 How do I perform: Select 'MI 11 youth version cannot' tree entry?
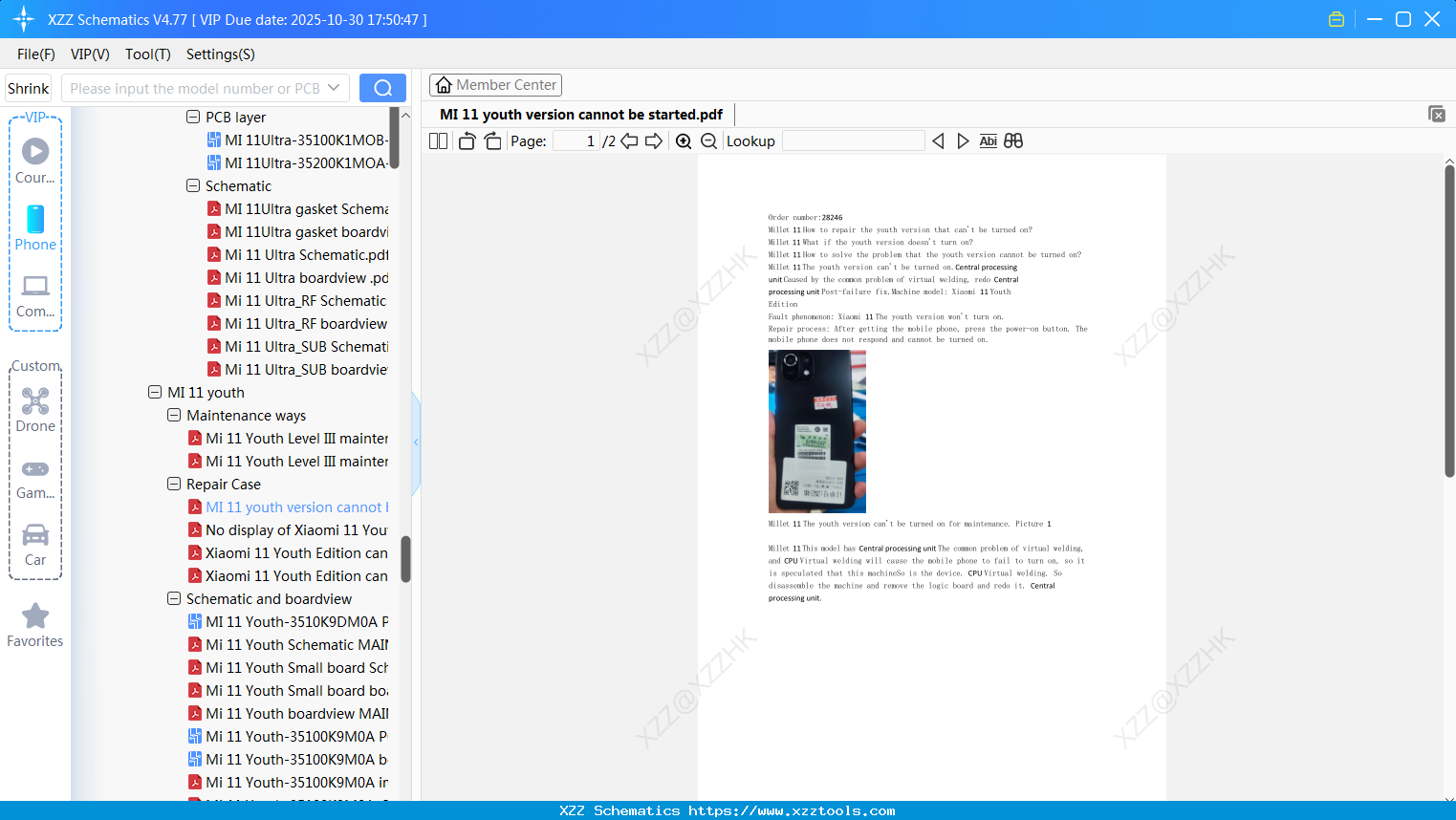(288, 507)
